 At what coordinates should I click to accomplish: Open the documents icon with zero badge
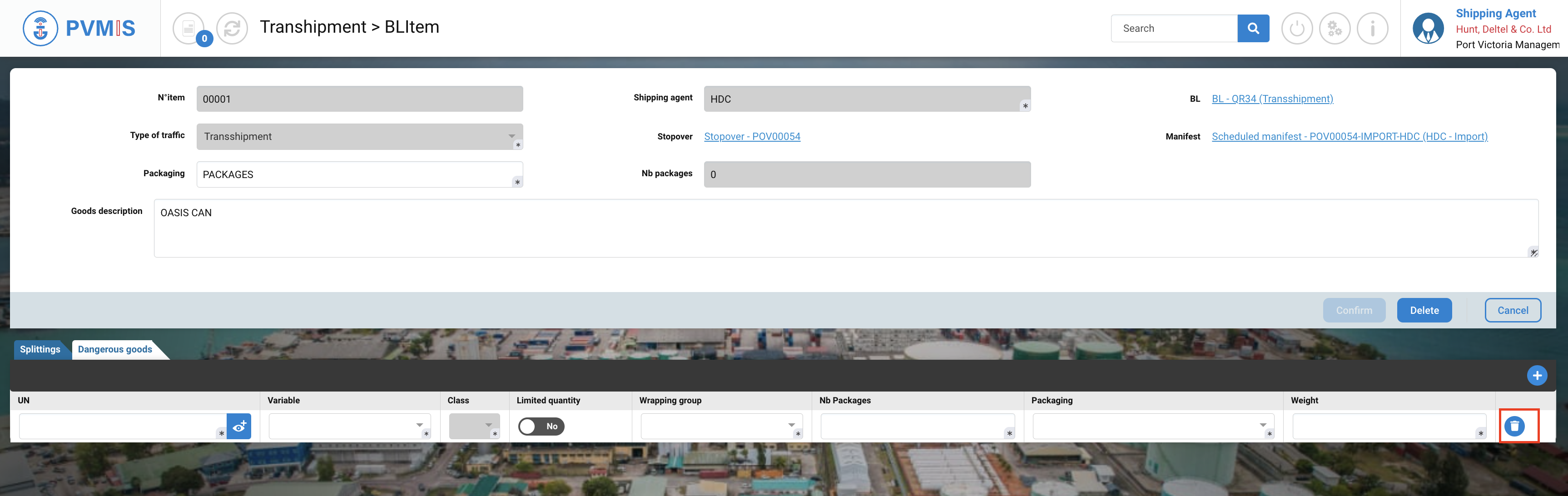[x=189, y=28]
